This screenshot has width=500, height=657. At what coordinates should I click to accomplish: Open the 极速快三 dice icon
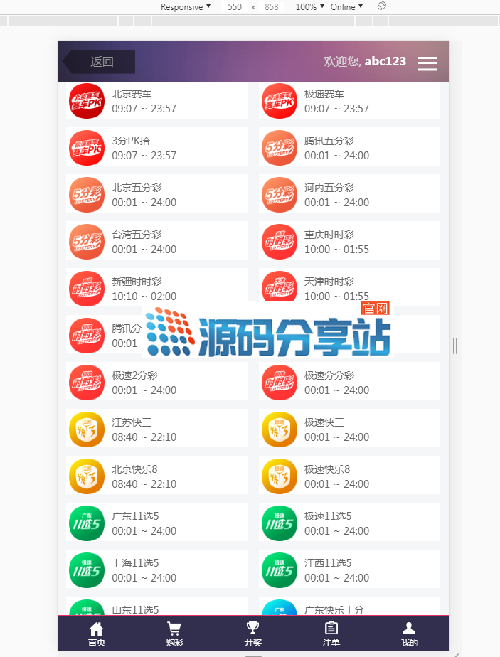279,429
